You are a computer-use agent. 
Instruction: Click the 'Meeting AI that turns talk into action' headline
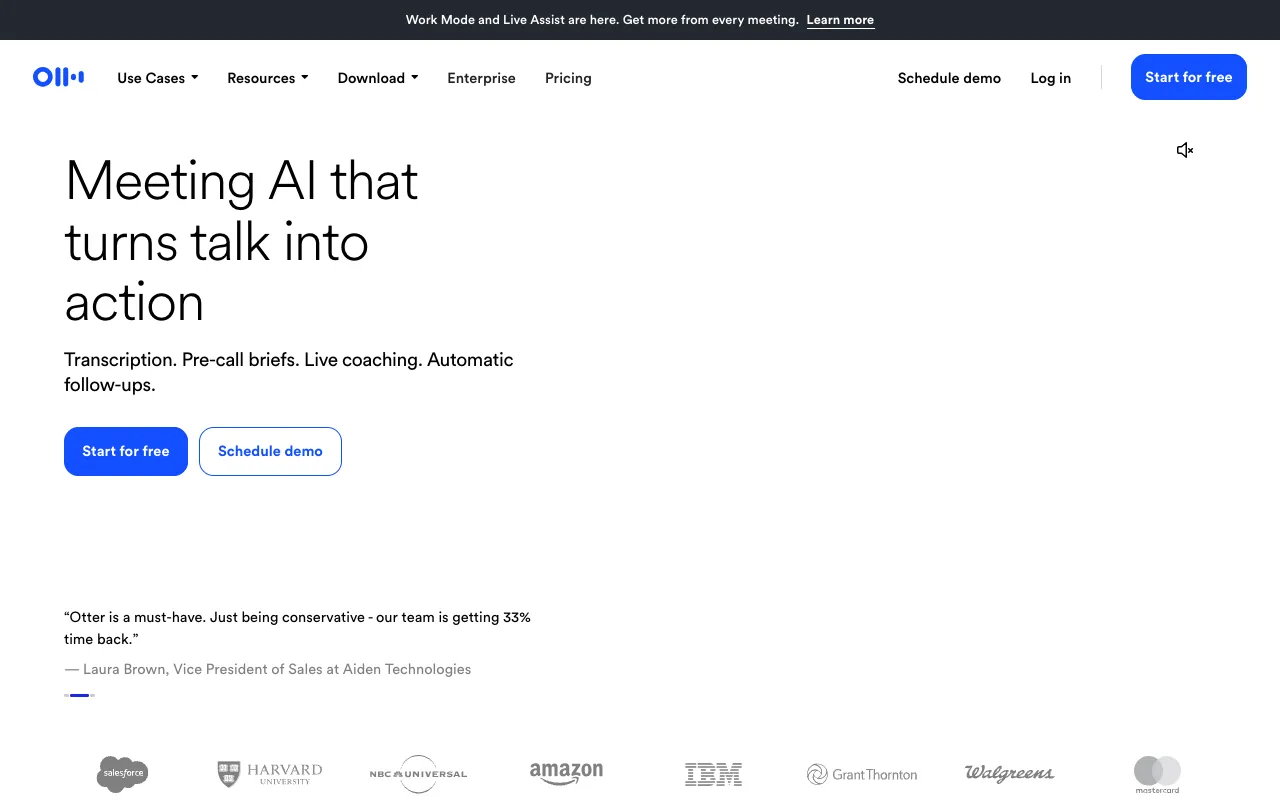[x=242, y=241]
